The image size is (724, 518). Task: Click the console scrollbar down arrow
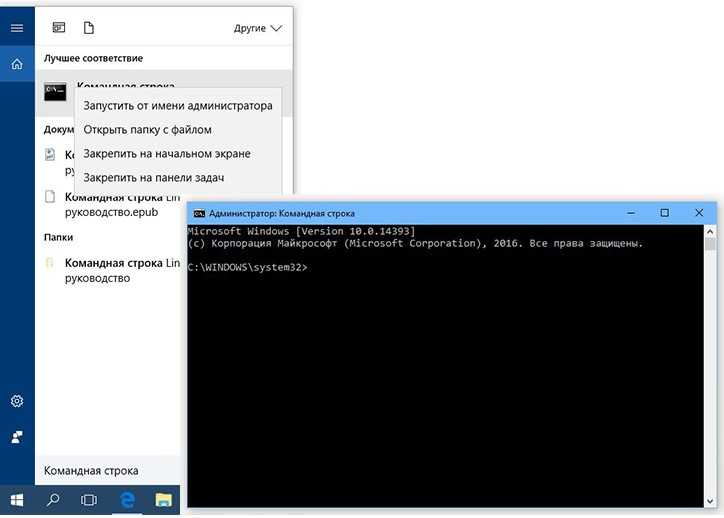click(710, 501)
